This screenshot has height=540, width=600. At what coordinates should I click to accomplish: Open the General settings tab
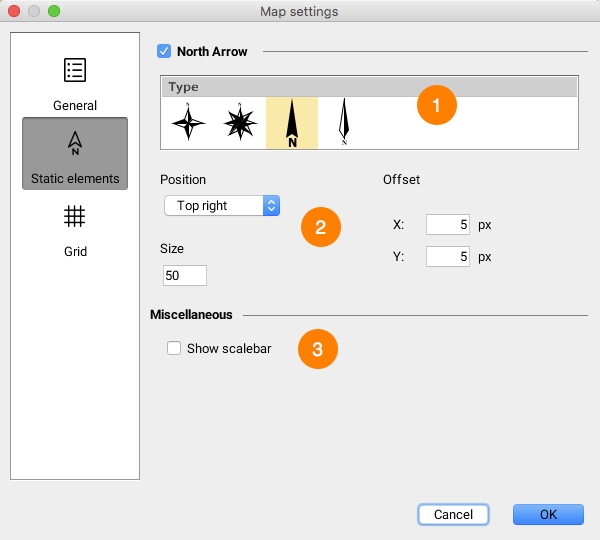click(x=75, y=84)
